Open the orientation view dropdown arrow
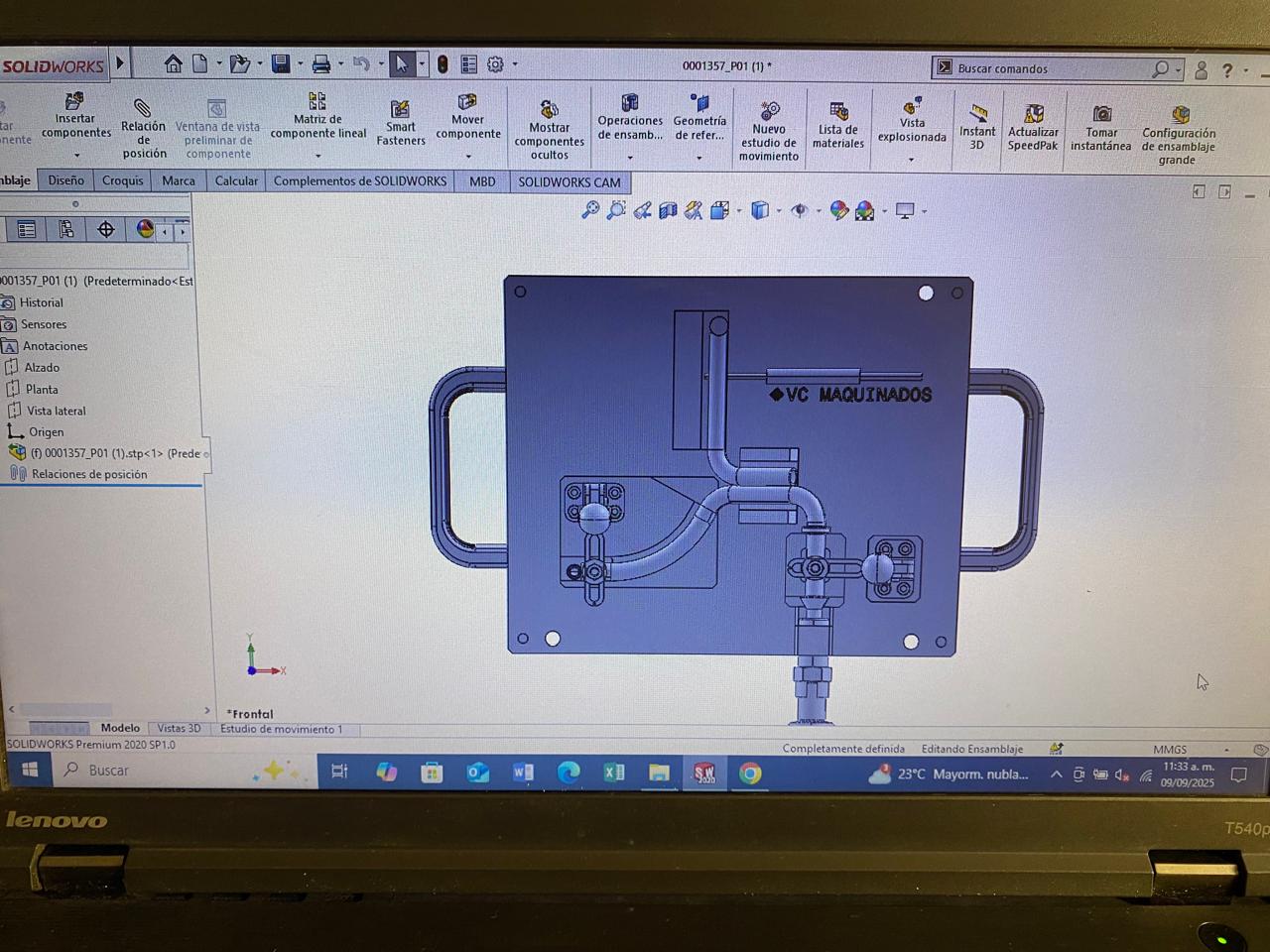This screenshot has width=1270, height=952. [778, 210]
